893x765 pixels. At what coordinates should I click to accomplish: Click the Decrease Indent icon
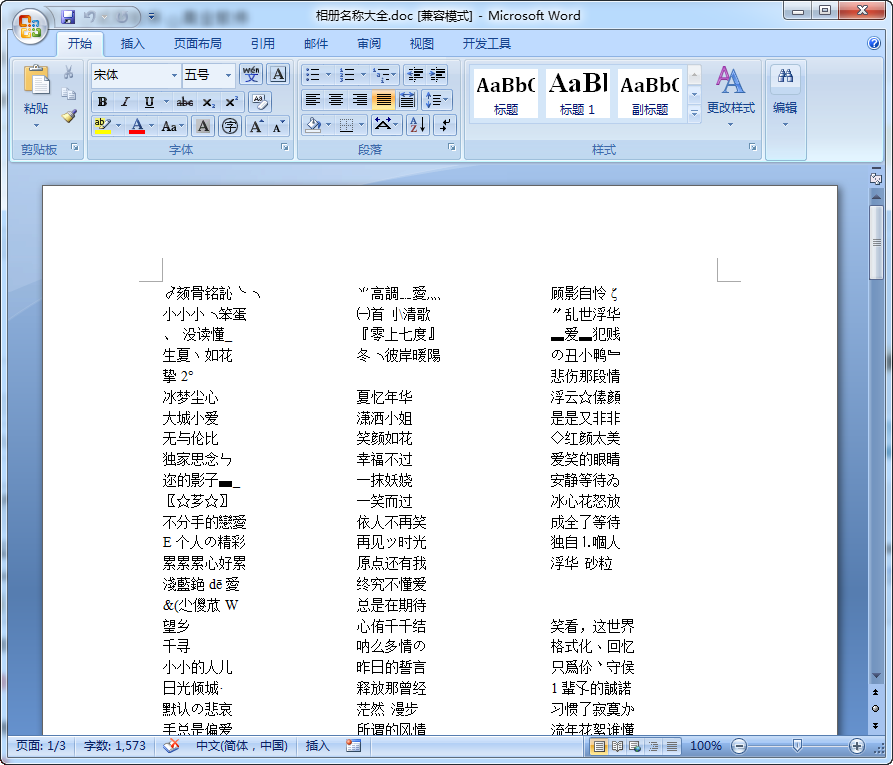pos(417,74)
